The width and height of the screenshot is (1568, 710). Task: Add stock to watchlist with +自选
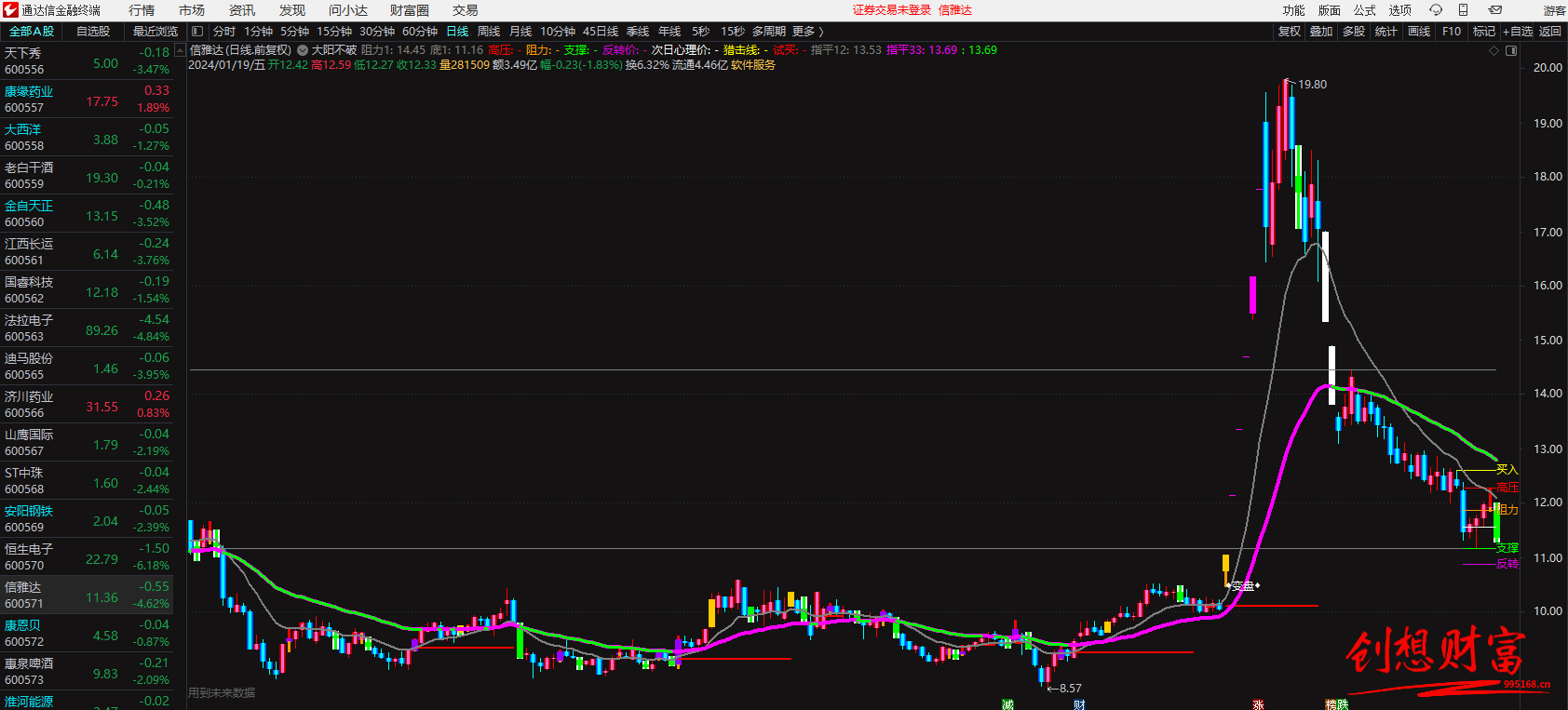pos(1517,32)
